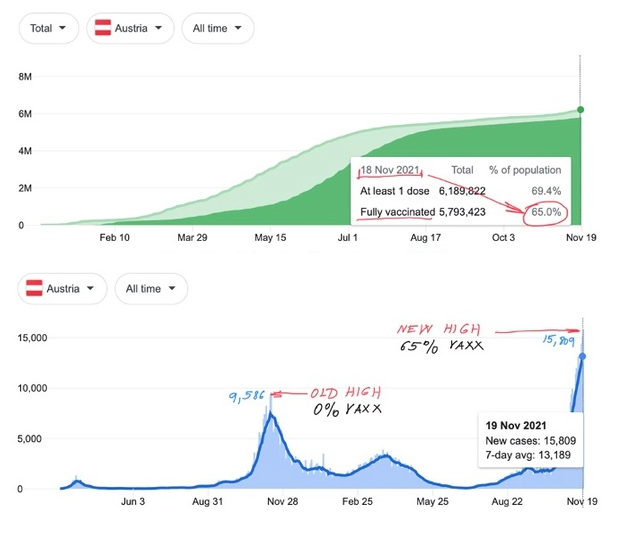
Task: Open All time dropdown above vaccination chart
Action: tap(217, 28)
